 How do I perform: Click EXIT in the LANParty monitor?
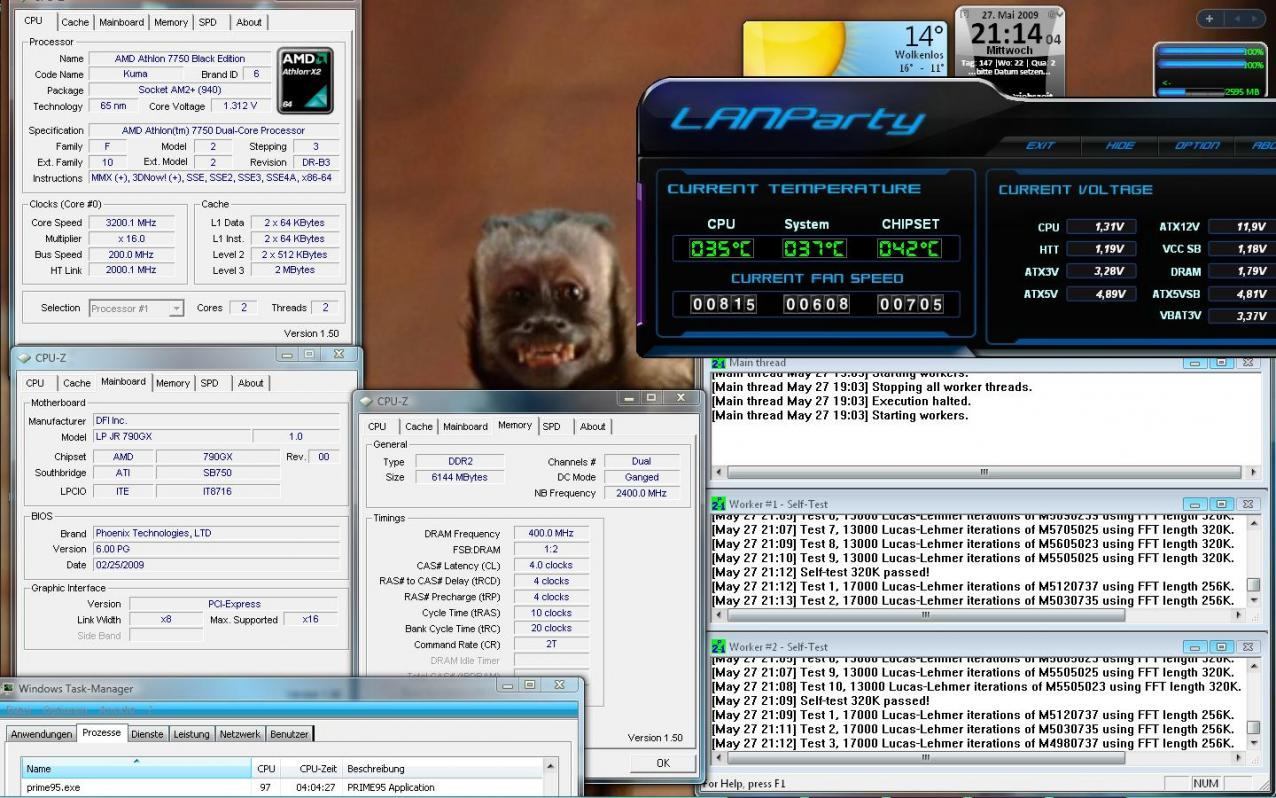pos(1040,145)
